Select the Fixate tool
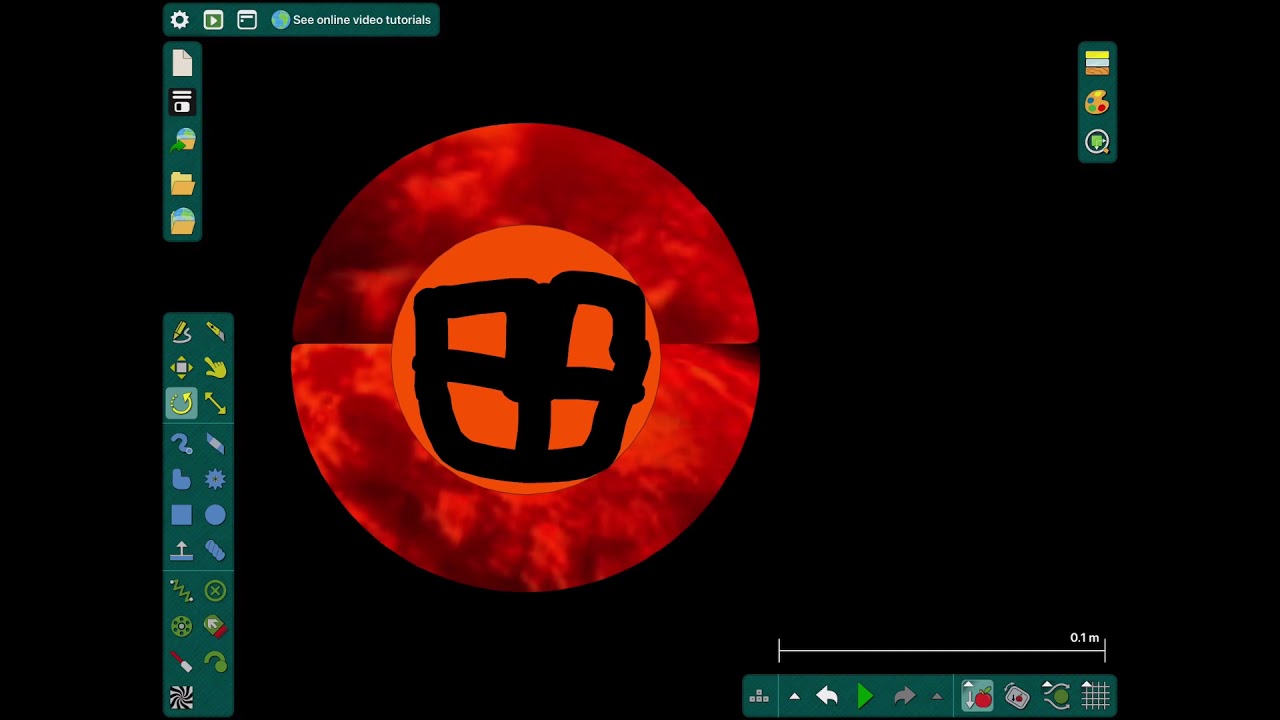This screenshot has height=720, width=1280. [x=215, y=591]
